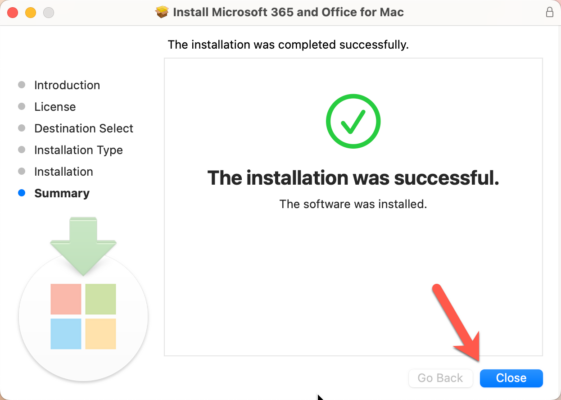This screenshot has width=561, height=400.
Task: Select the active Summary step
Action: coord(62,193)
